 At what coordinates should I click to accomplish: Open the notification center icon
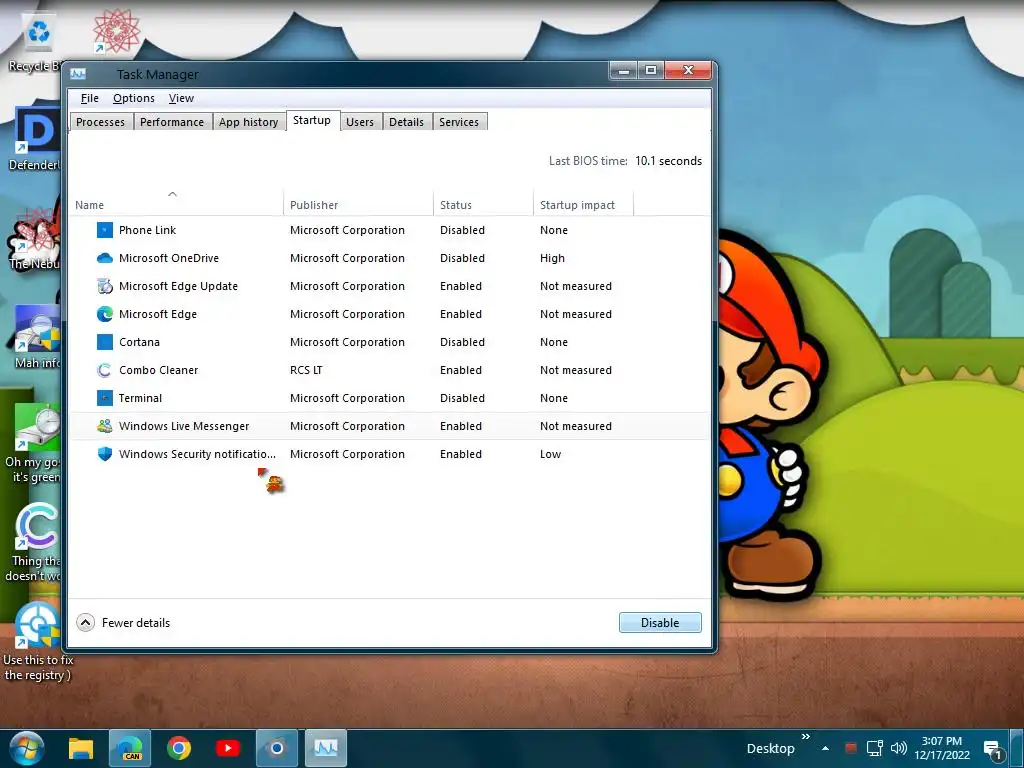(x=993, y=750)
